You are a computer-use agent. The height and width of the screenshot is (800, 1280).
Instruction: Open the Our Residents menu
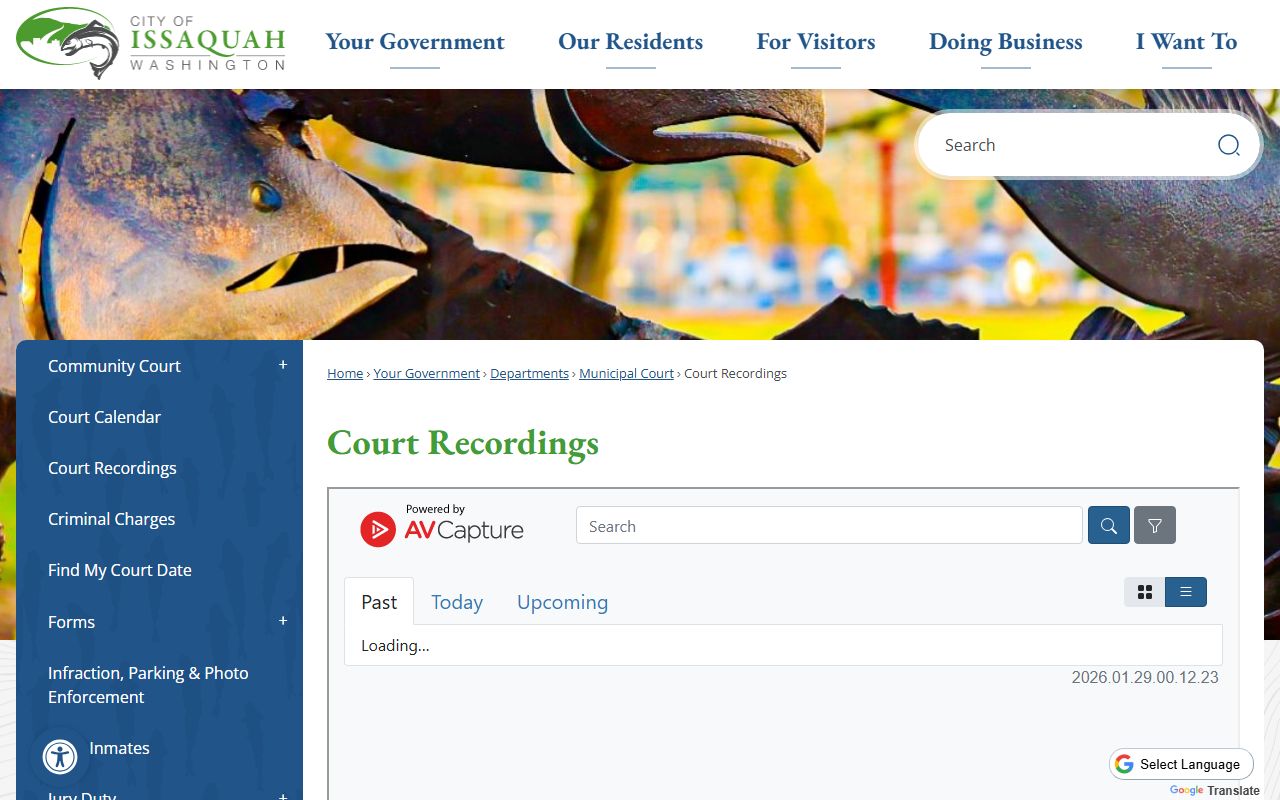click(x=631, y=42)
